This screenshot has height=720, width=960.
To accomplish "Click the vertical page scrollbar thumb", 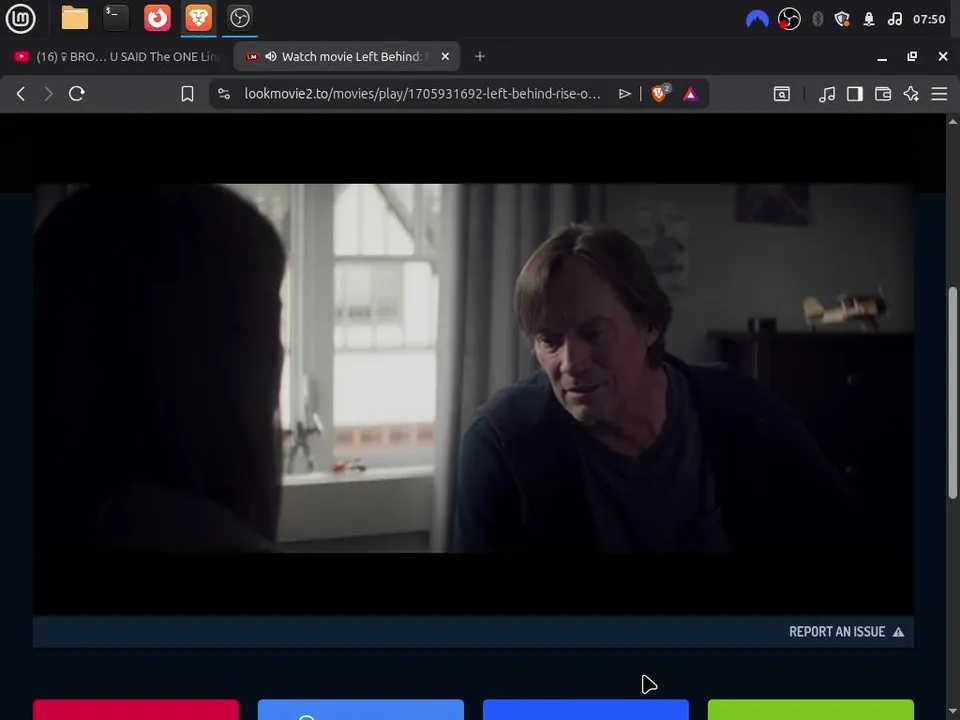I will click(x=953, y=392).
